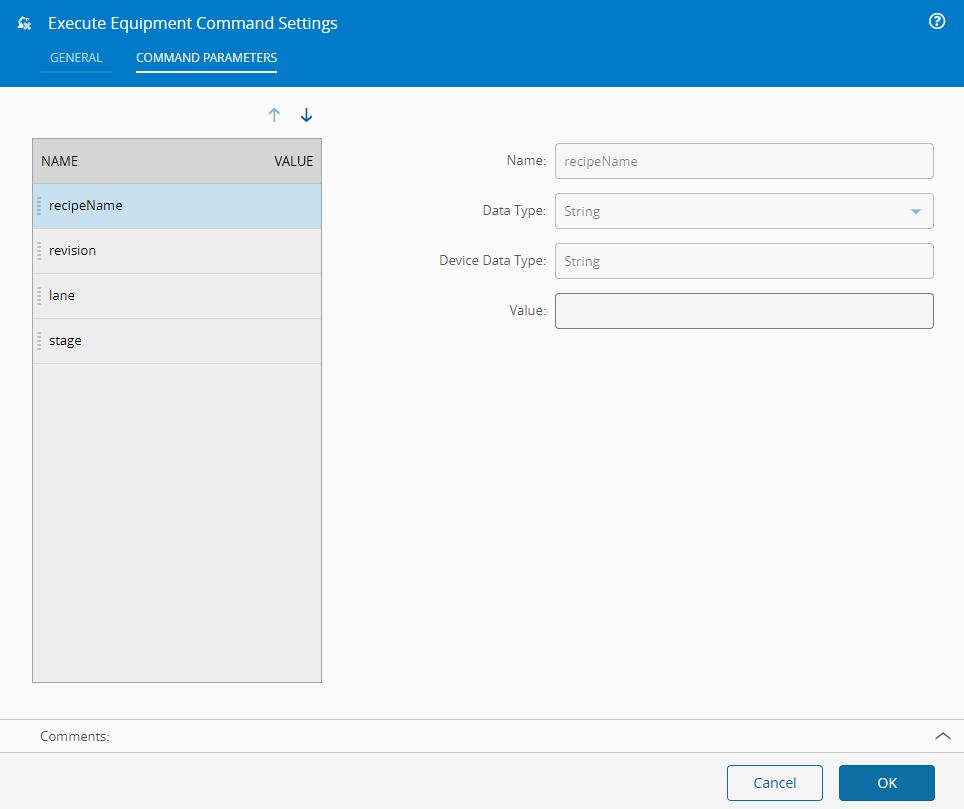Confirm settings with the OK button
This screenshot has height=809, width=964.
click(886, 783)
